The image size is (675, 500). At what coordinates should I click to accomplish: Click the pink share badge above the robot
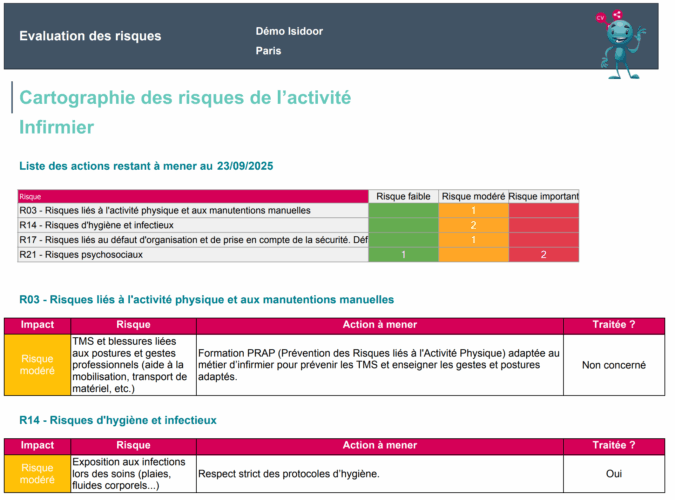pos(617,14)
